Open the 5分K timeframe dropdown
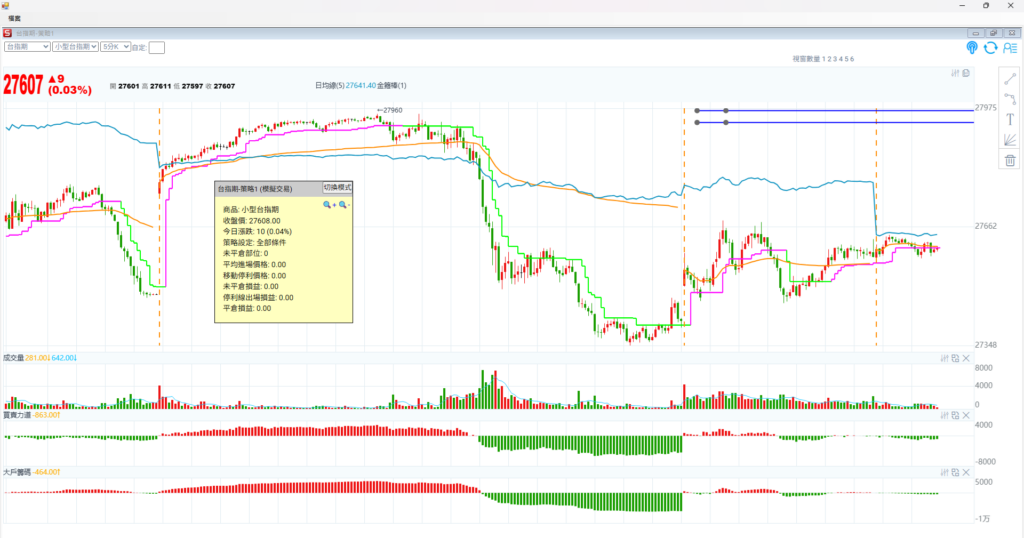The height and width of the screenshot is (538, 1024). coord(116,46)
